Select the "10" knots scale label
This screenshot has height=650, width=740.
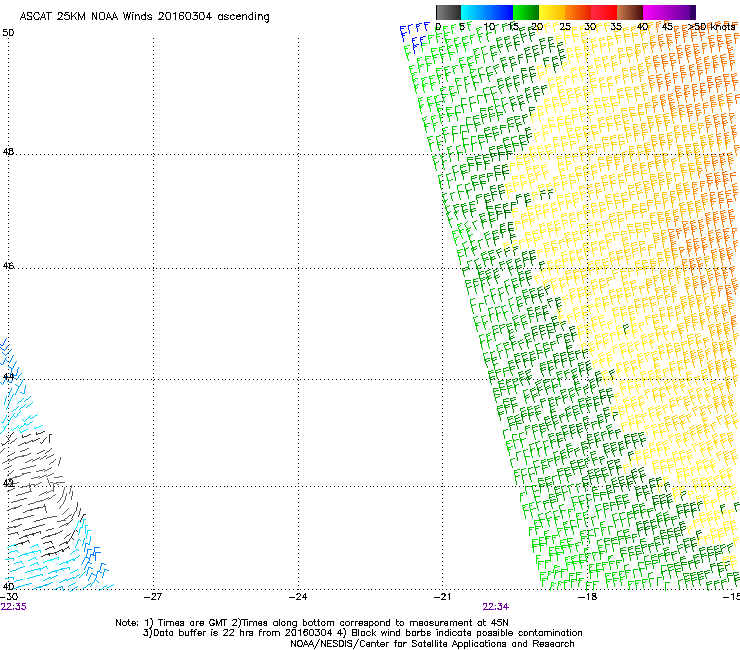[x=489, y=27]
